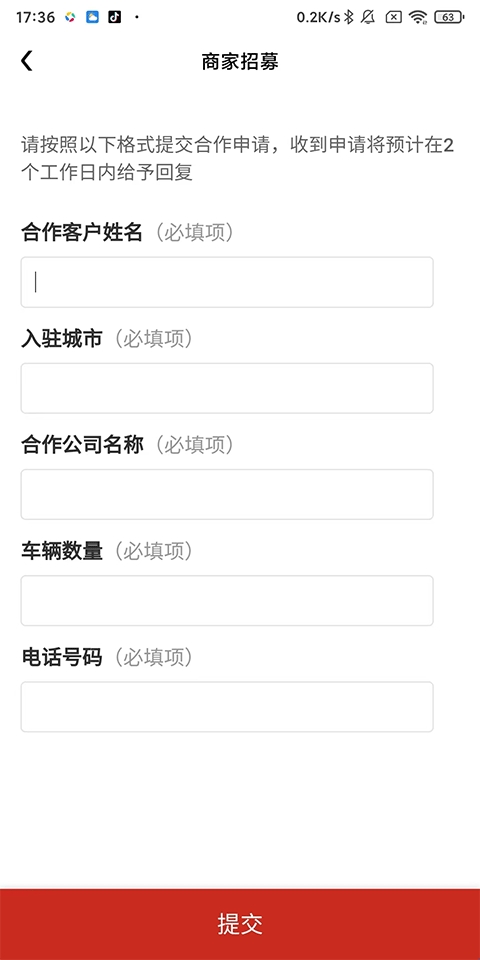Tap the battery level indicator
This screenshot has width=480, height=960.
point(449,17)
